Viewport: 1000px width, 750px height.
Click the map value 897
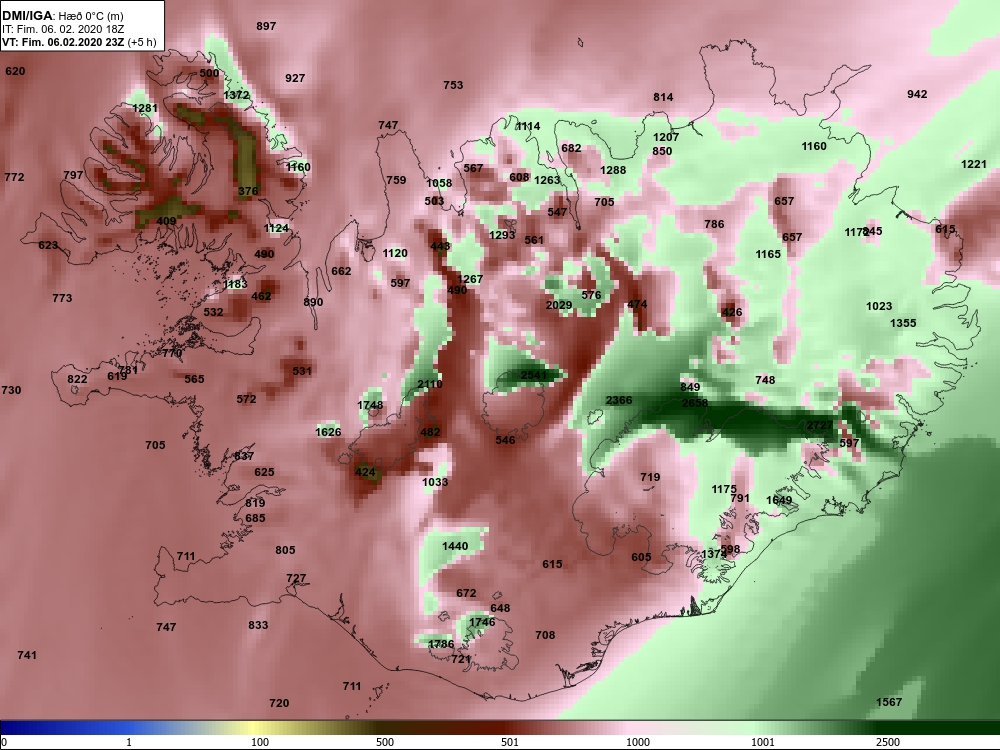(266, 26)
